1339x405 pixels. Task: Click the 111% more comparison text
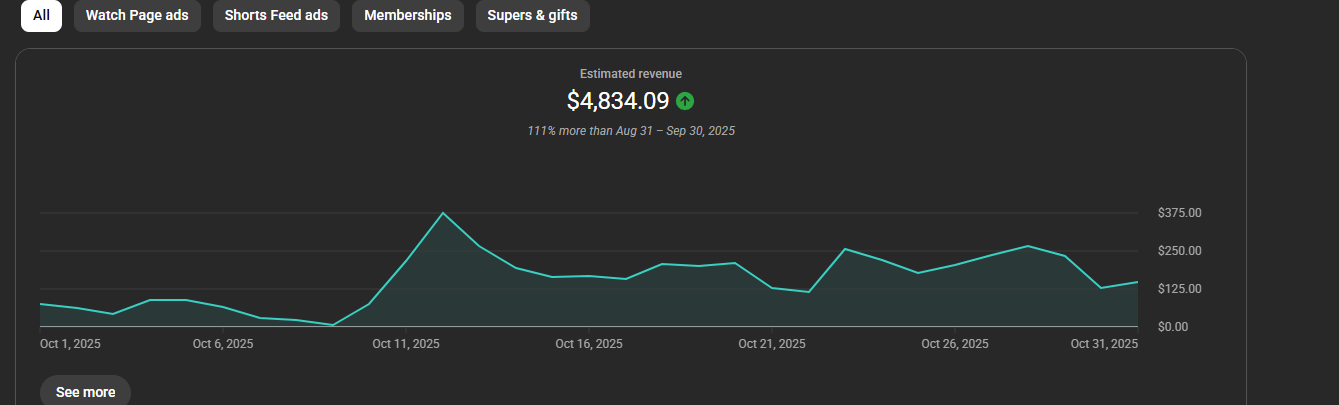pos(630,131)
